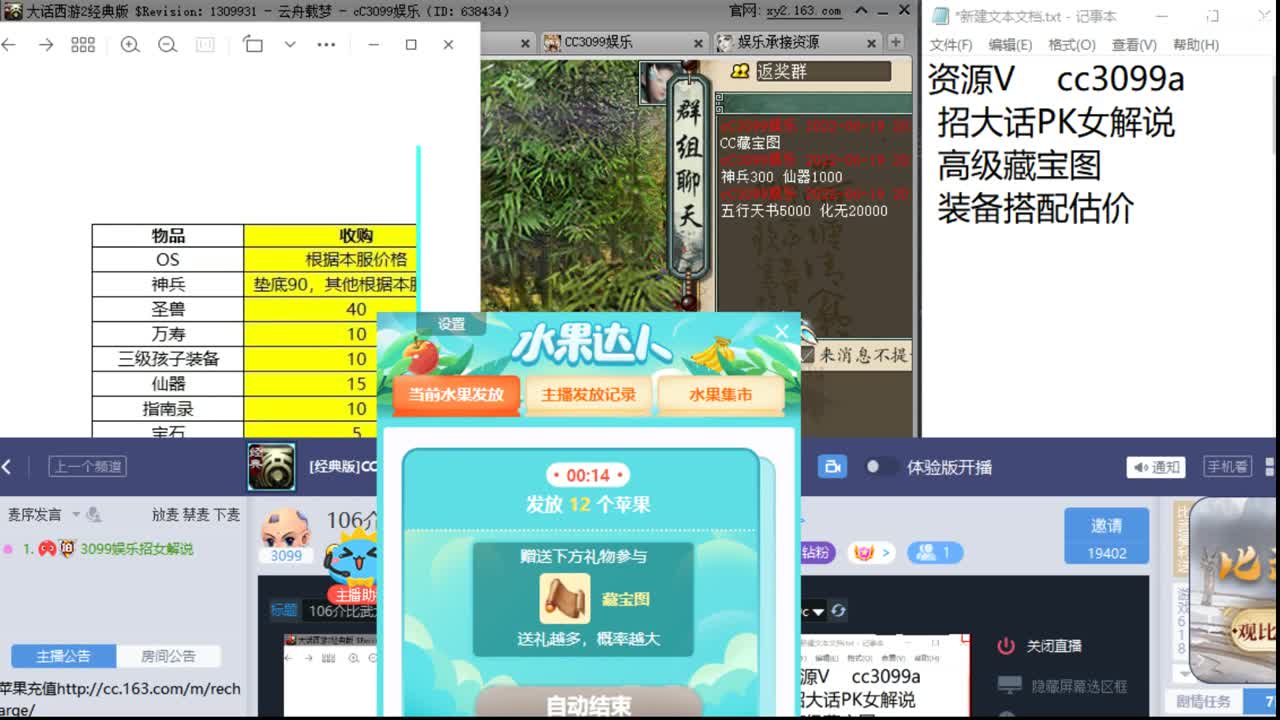1280x720 pixels.
Task: Click the 通知 notification button
Action: tap(1156, 467)
